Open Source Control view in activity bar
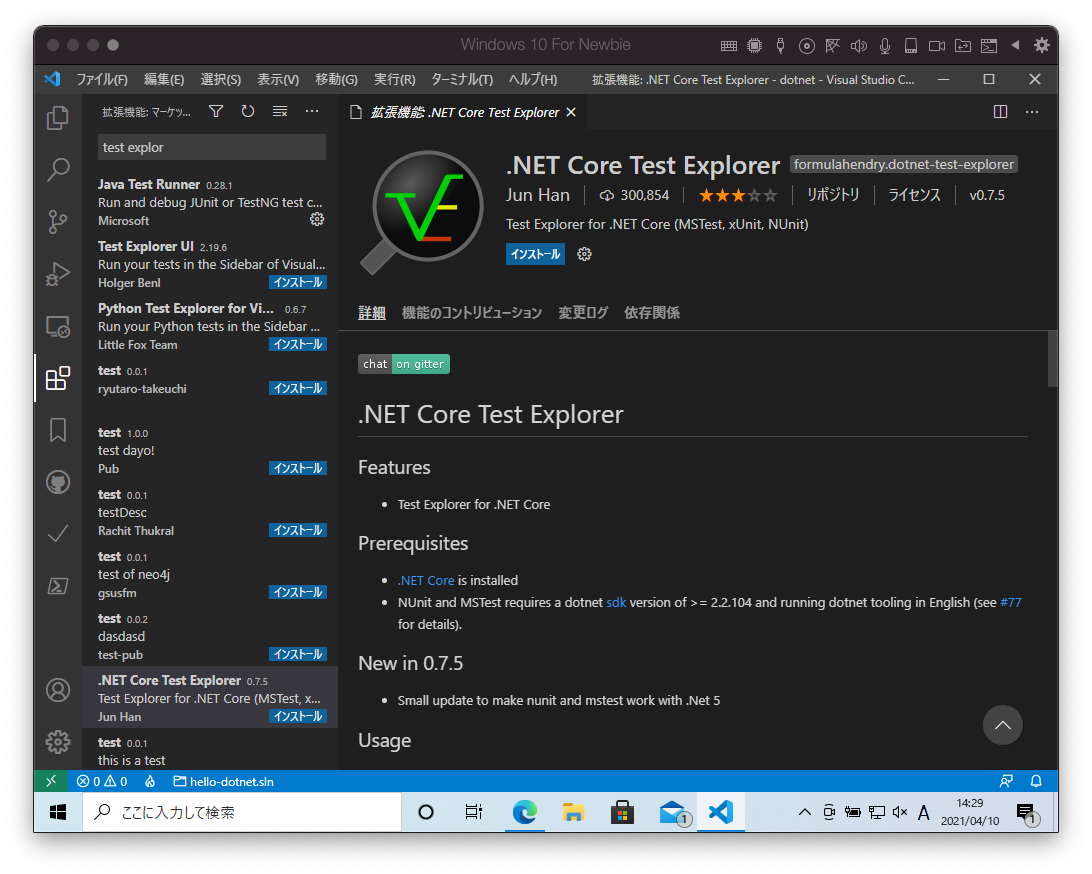 coord(58,221)
